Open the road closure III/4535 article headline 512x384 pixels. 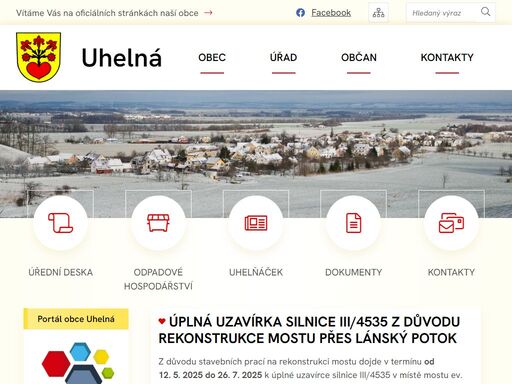click(309, 330)
